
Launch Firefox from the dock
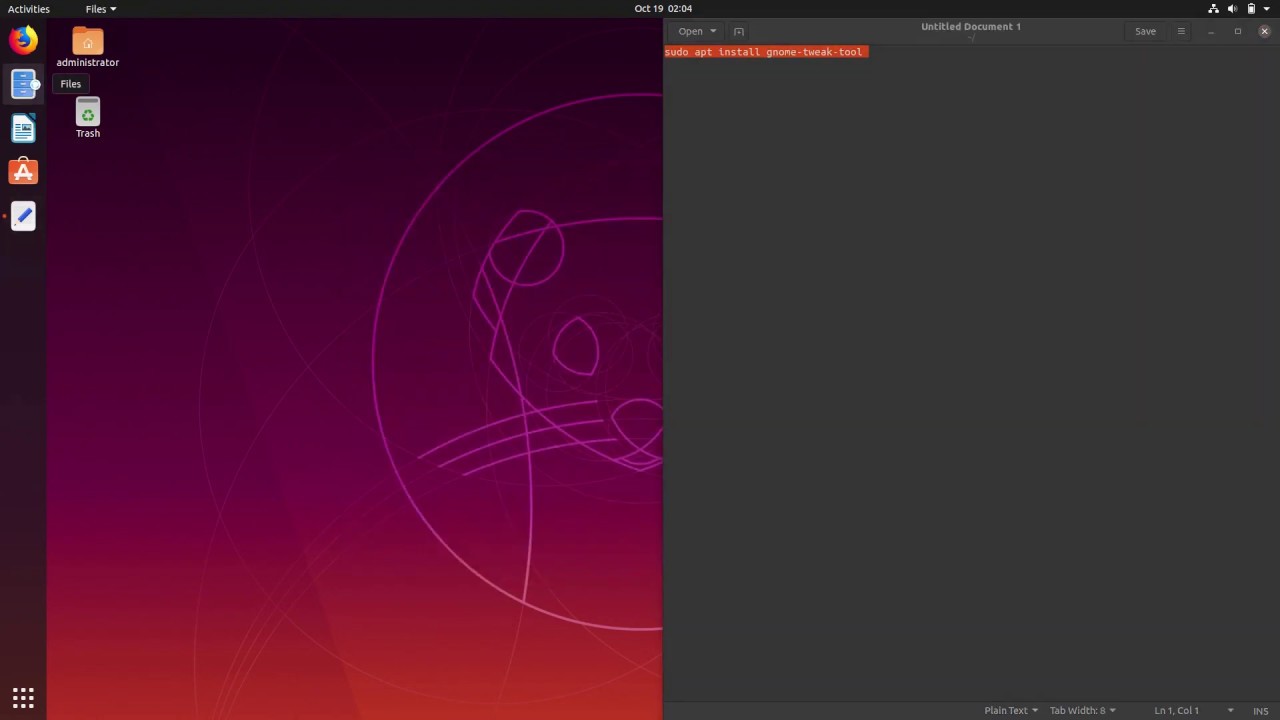pyautogui.click(x=23, y=40)
